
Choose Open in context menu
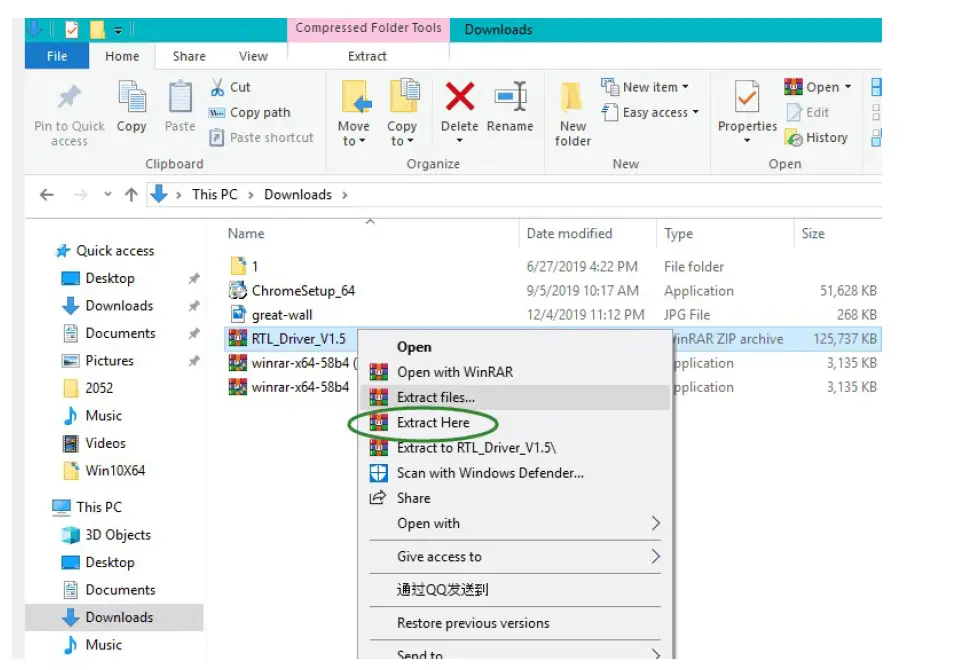coord(414,347)
